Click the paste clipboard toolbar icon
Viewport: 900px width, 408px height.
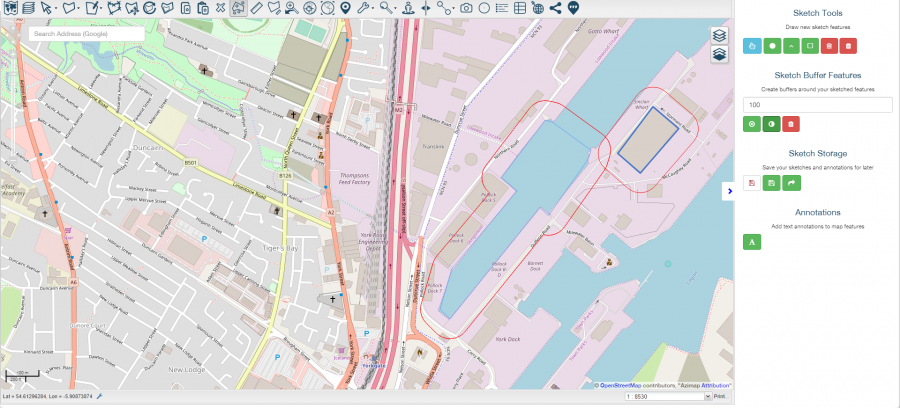(203, 8)
